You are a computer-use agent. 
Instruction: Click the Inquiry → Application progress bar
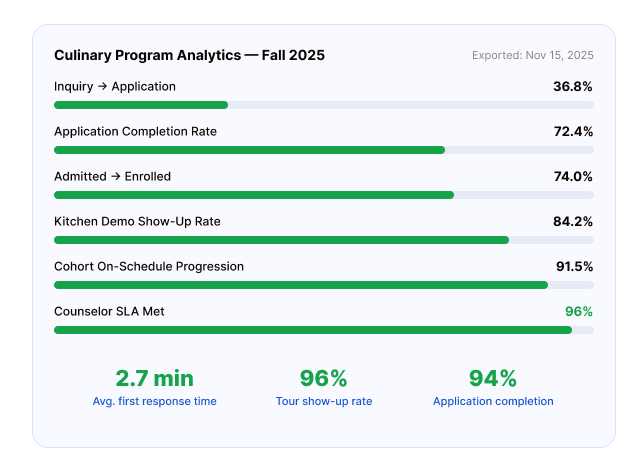coord(324,105)
